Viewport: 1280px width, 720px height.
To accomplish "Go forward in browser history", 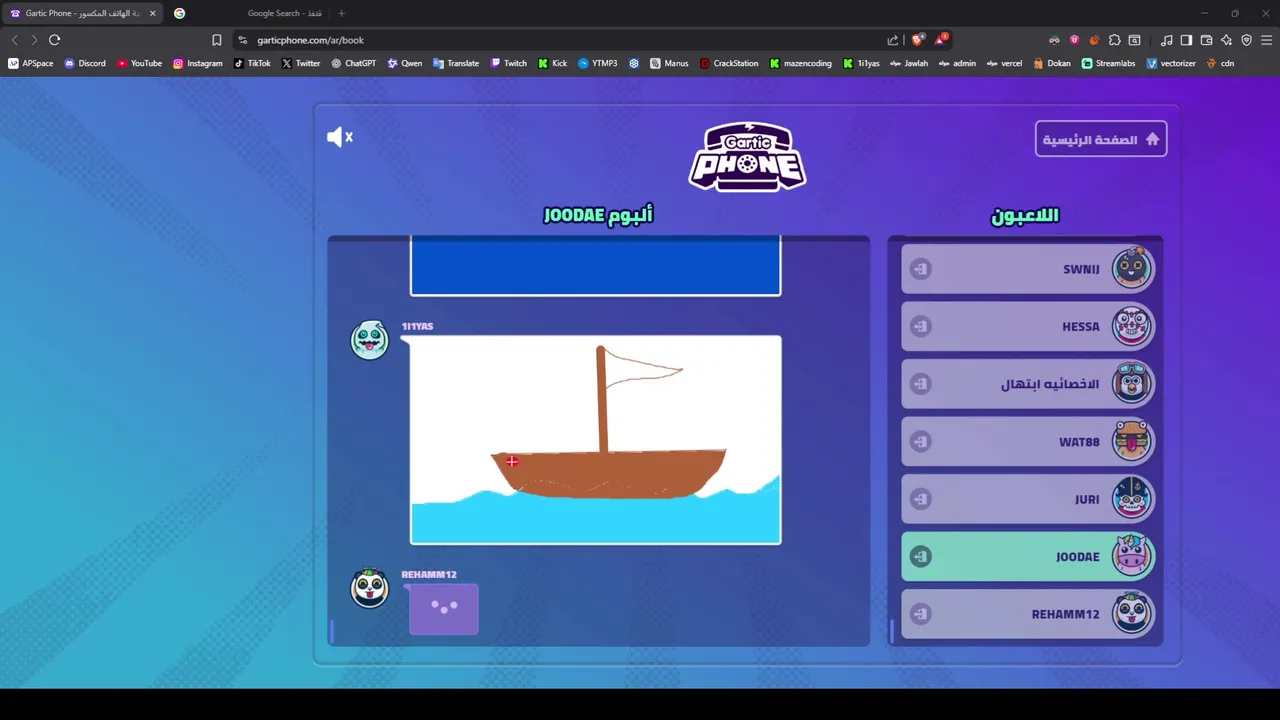I will click(x=34, y=40).
